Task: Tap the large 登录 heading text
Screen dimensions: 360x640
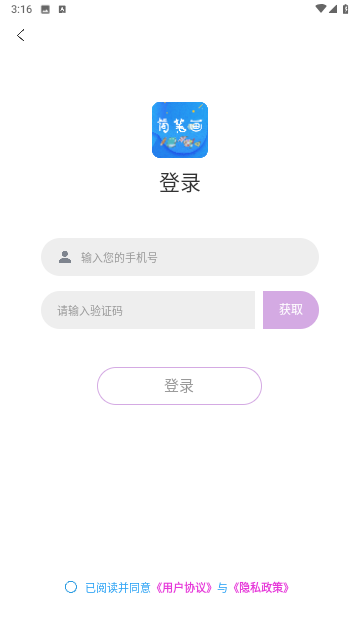Action: 180,182
